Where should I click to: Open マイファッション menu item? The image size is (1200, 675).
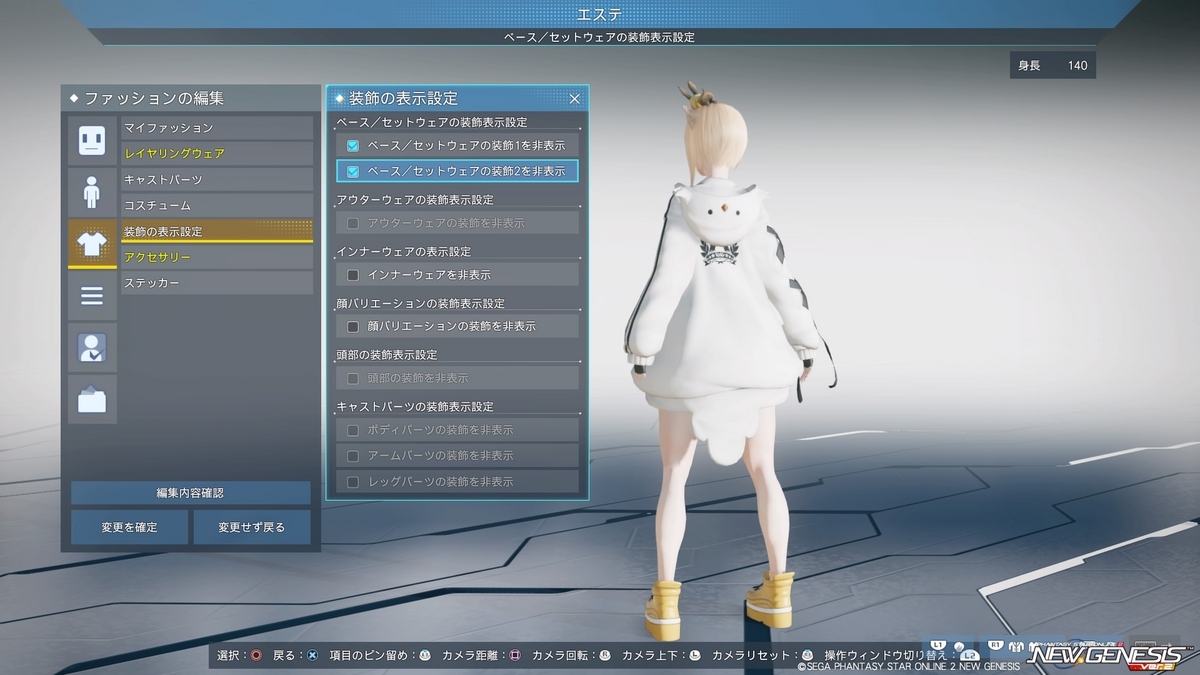217,128
